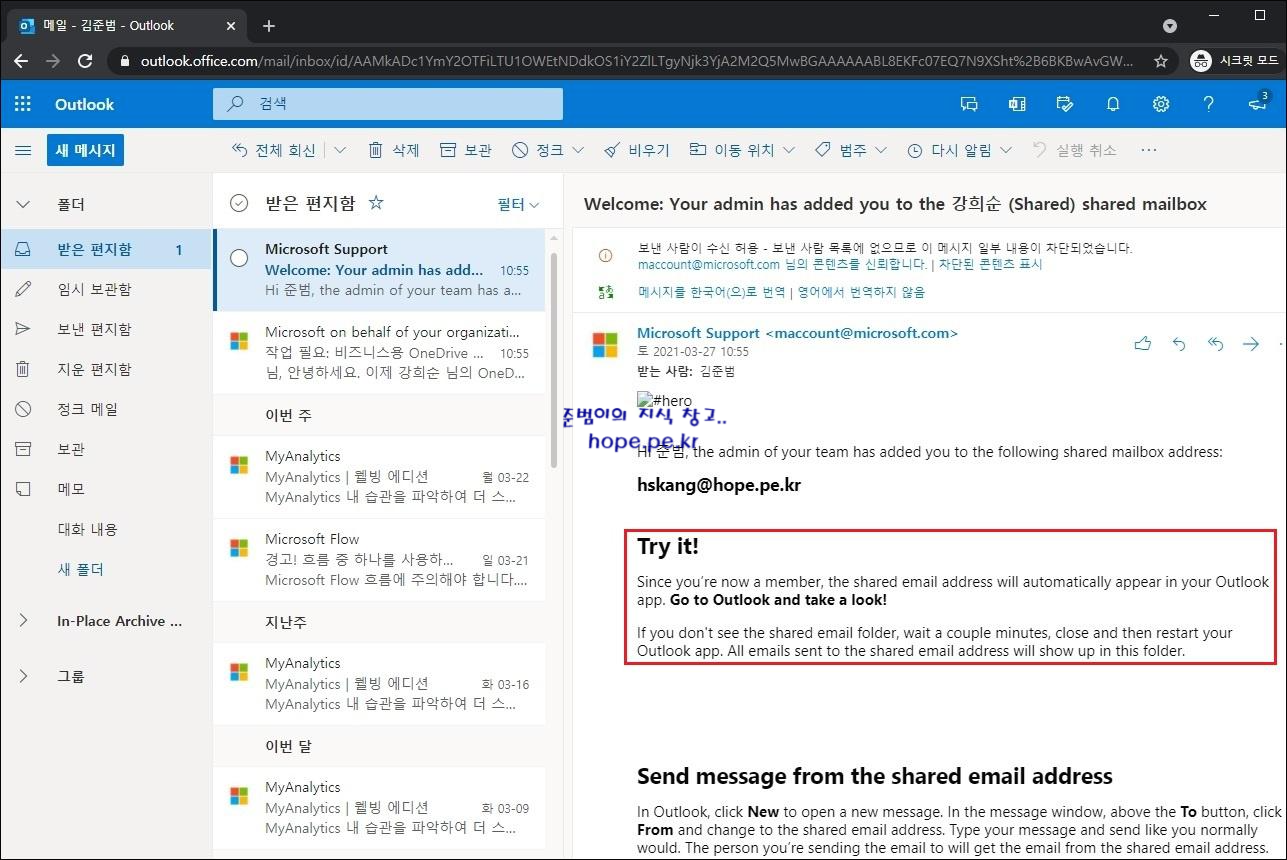Image resolution: width=1287 pixels, height=860 pixels.
Task: Click into the 검색 search field
Action: (x=387, y=104)
